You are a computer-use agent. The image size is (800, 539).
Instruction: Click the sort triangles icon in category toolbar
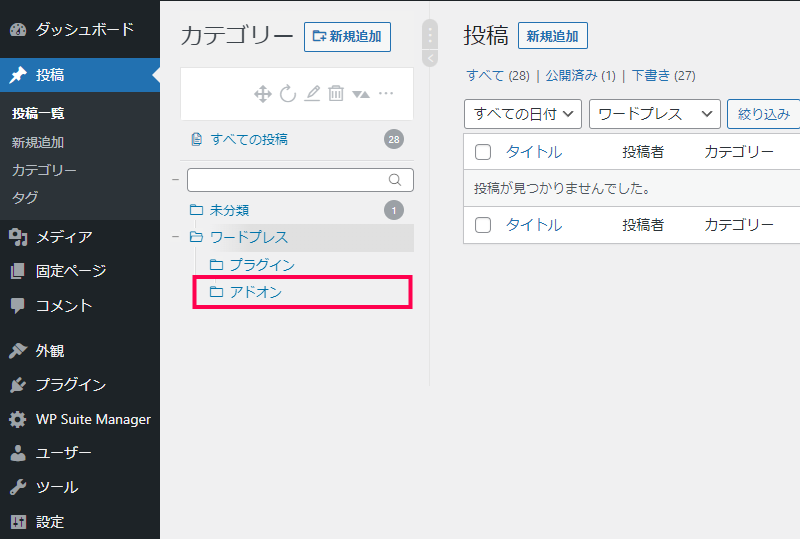(x=361, y=94)
